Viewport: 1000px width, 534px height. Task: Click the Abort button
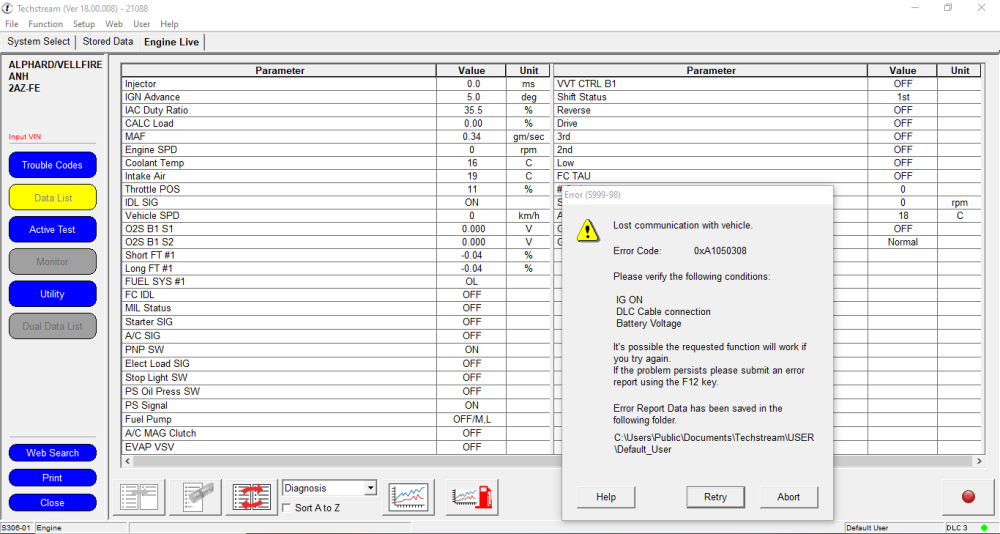(788, 497)
